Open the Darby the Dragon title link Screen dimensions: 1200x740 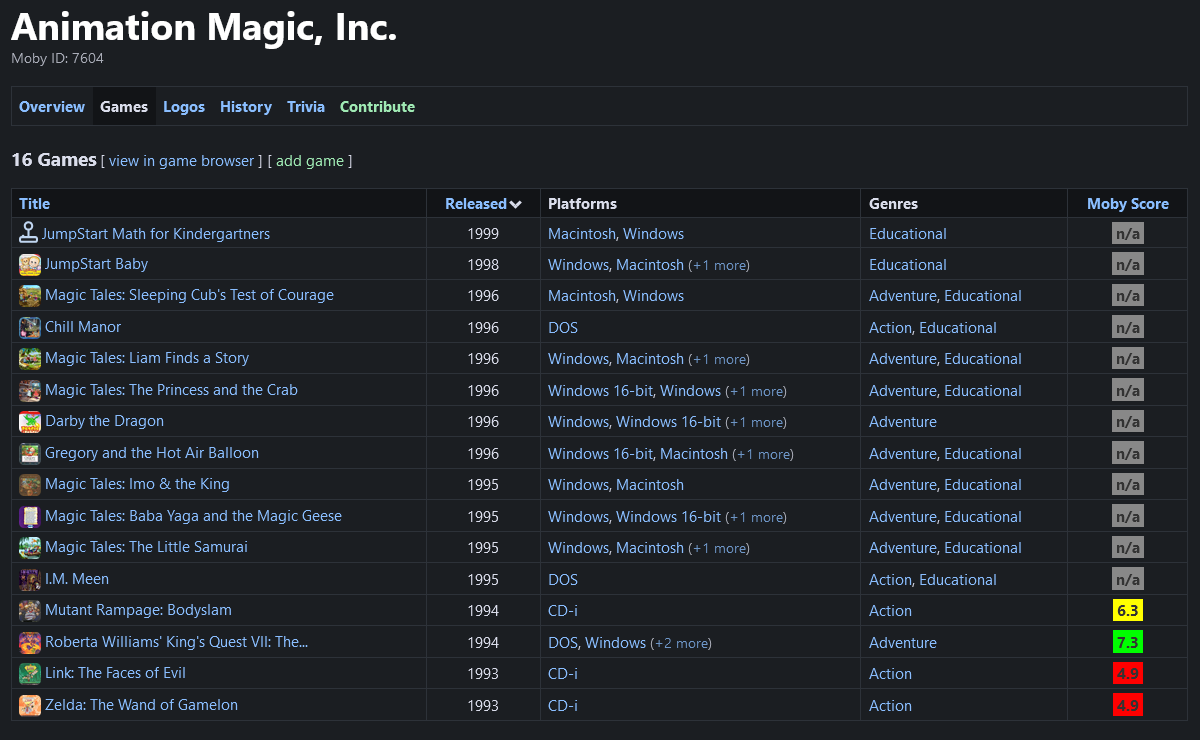tap(105, 421)
